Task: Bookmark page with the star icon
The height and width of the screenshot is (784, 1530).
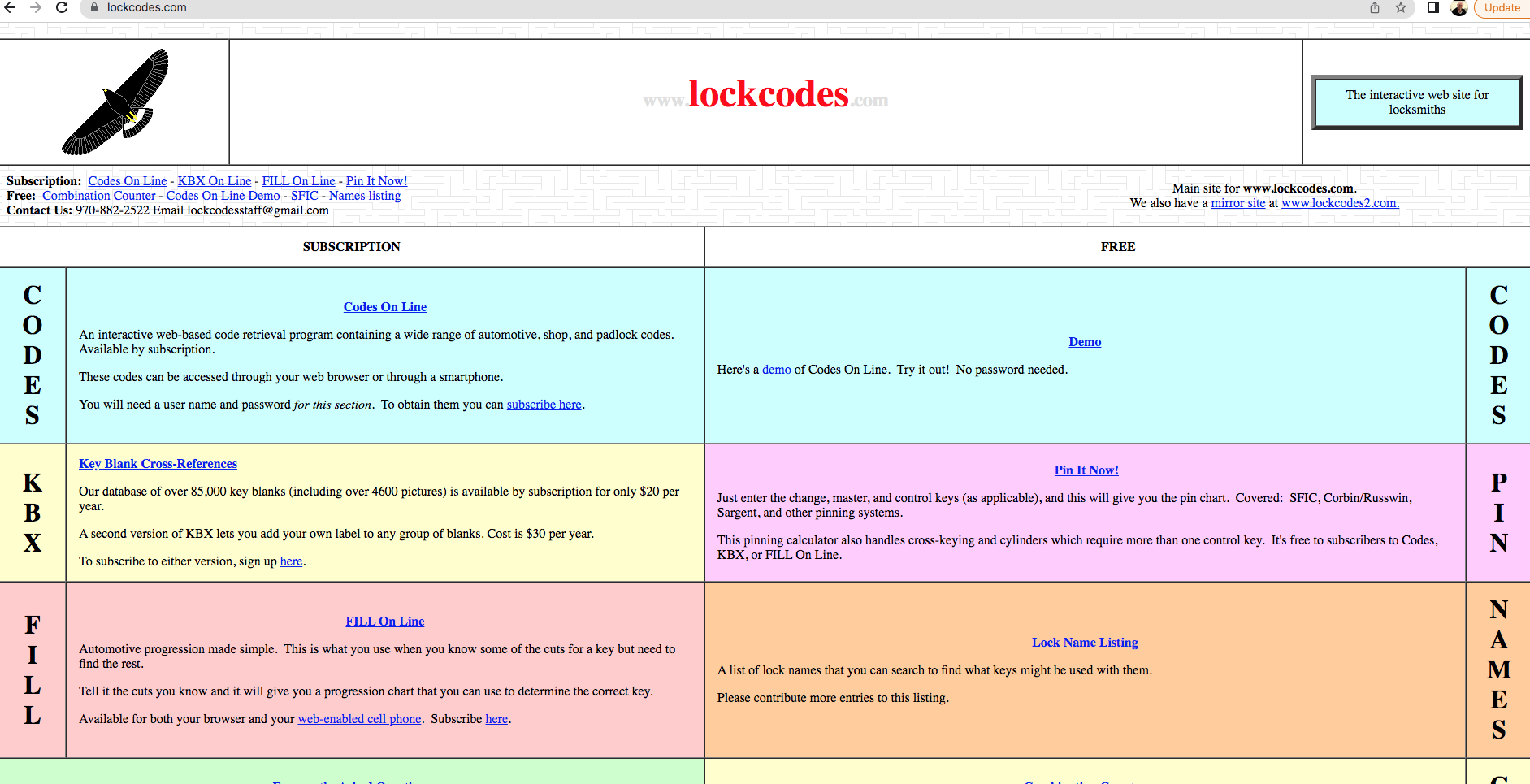Action: pos(1401,7)
